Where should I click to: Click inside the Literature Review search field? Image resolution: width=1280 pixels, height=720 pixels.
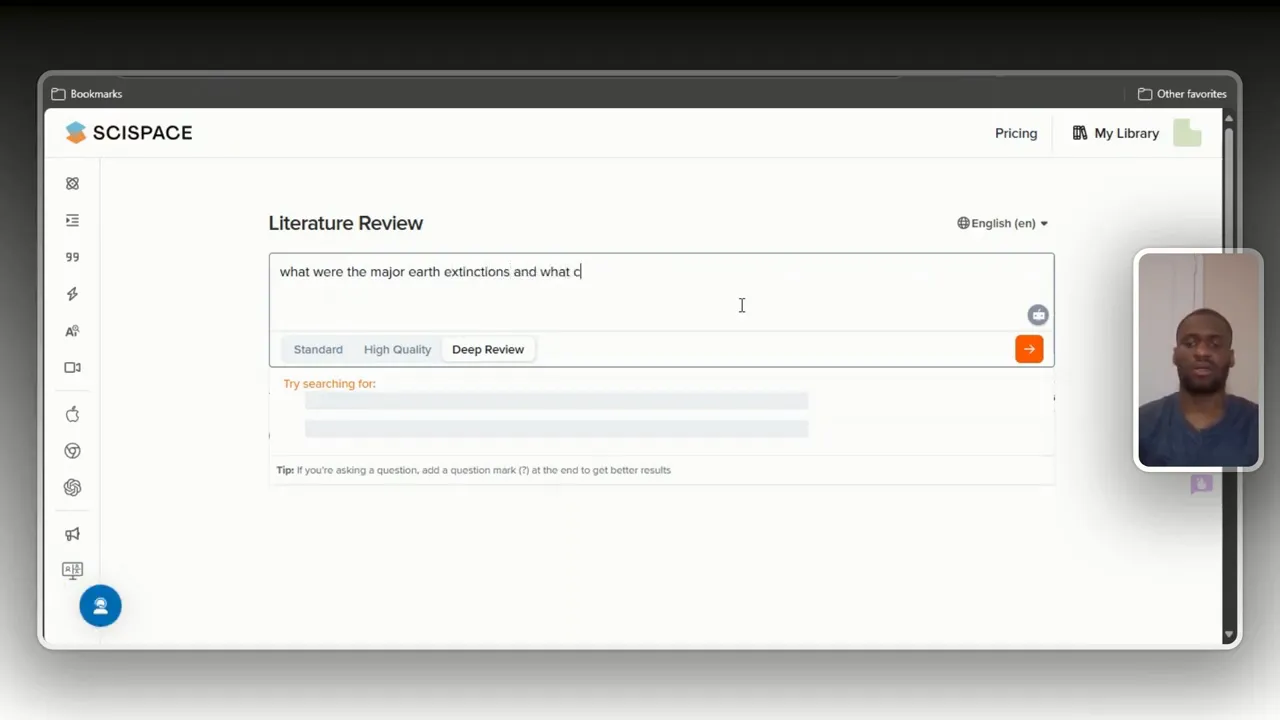pyautogui.click(x=660, y=290)
